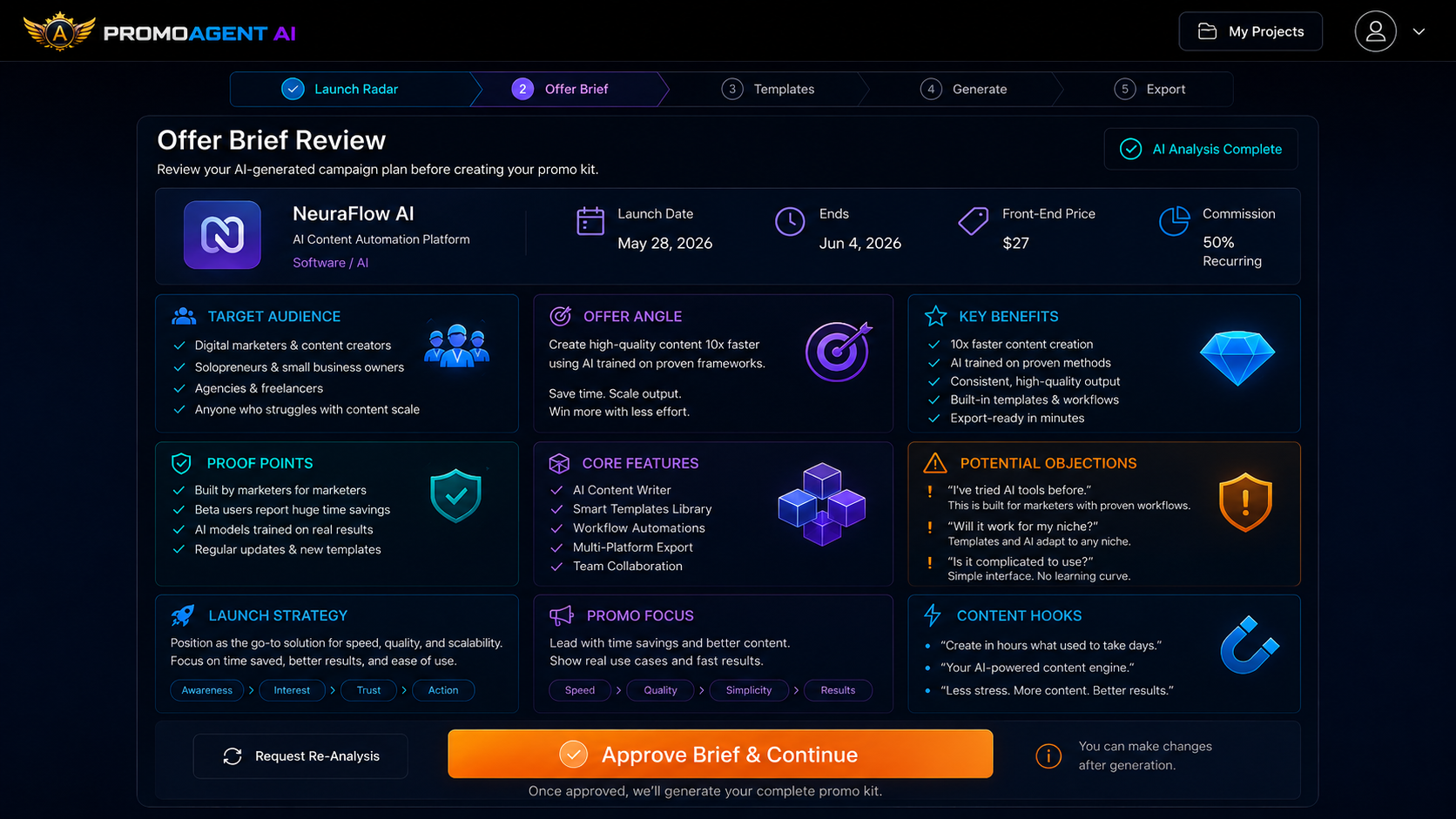Click the Commission pie chart icon
Viewport: 1456px width, 819px height.
tap(1174, 221)
